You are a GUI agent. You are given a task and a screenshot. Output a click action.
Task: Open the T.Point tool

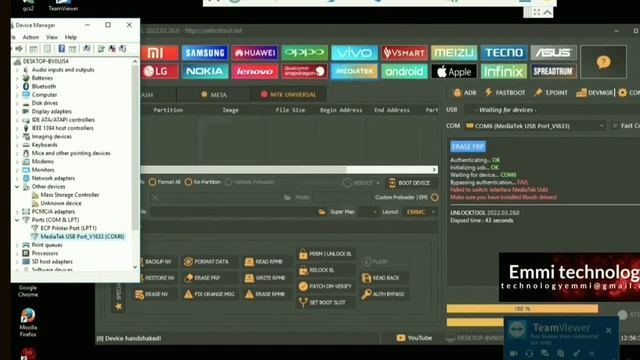click(x=551, y=93)
